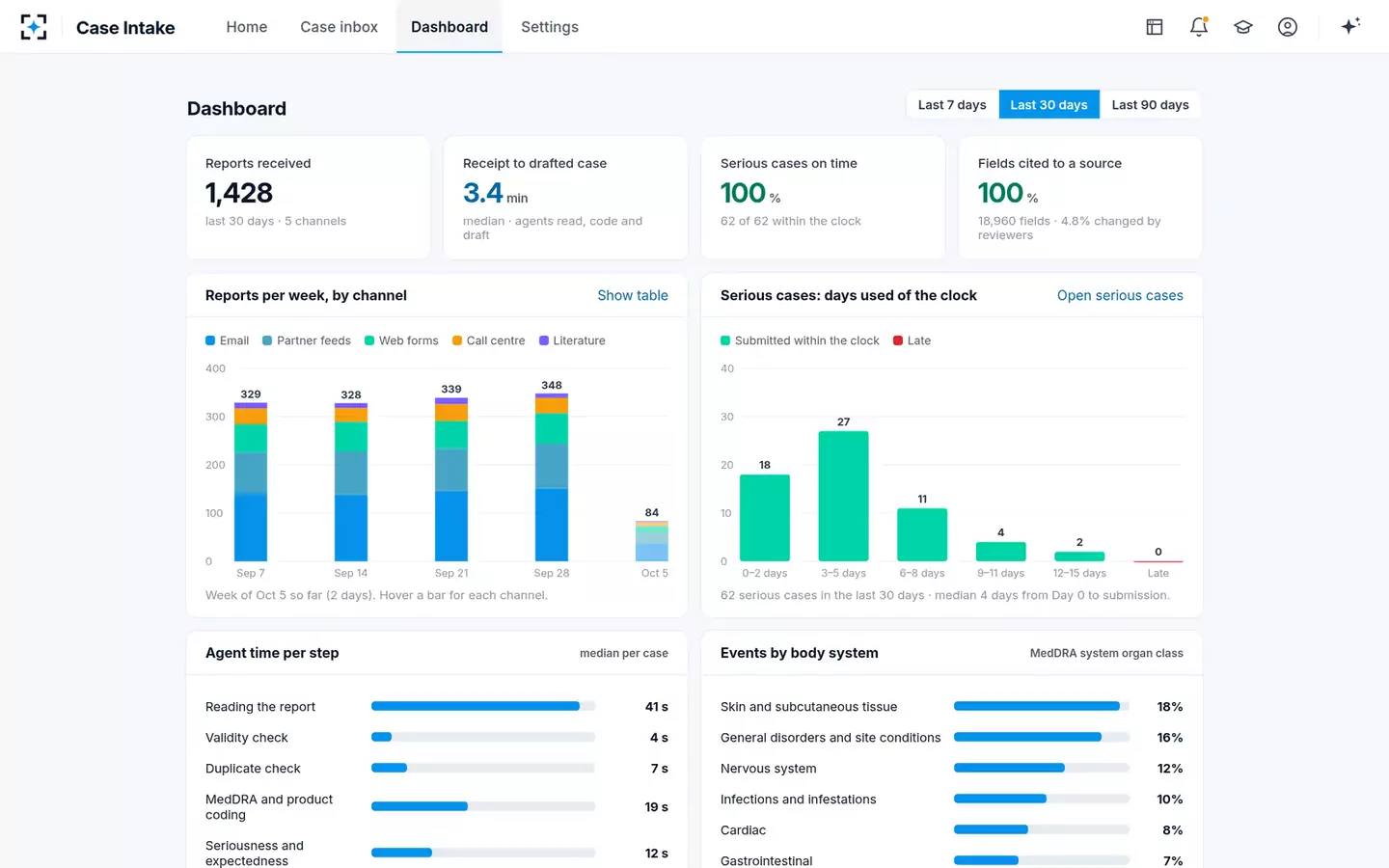The image size is (1389, 868).
Task: Select the Last 30 days range
Action: [x=1049, y=105]
